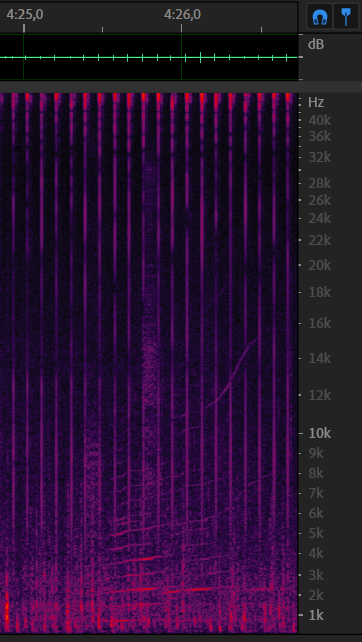Click the blue playhead marker icon
The width and height of the screenshot is (362, 642).
(x=346, y=17)
